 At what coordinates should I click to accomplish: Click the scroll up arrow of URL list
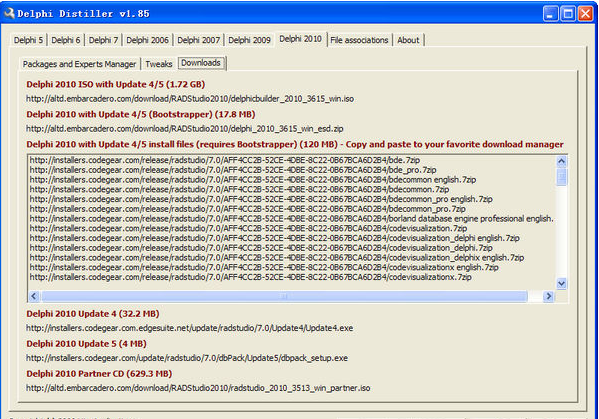(561, 161)
